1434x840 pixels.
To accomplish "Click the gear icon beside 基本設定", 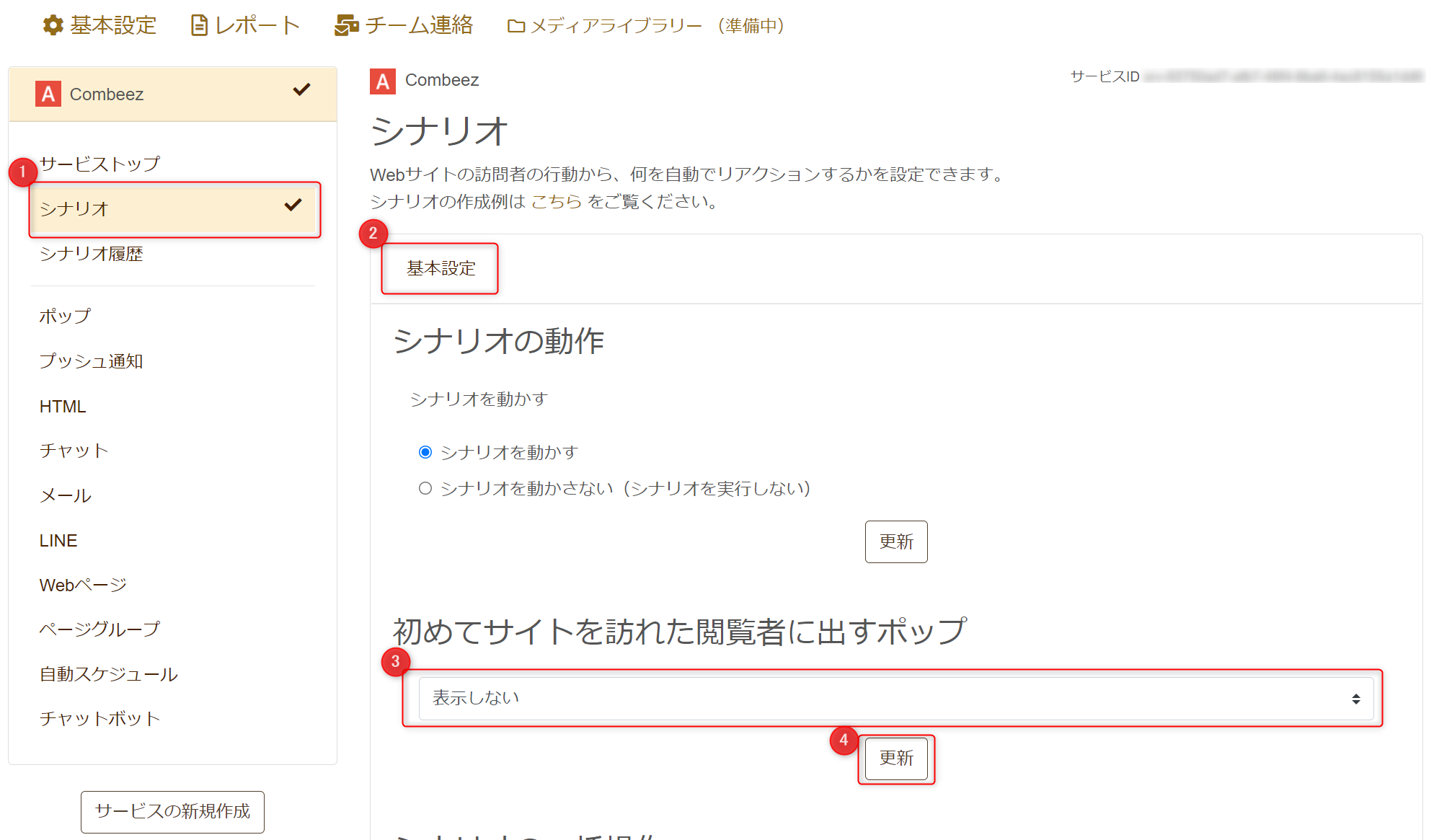I will [x=53, y=25].
